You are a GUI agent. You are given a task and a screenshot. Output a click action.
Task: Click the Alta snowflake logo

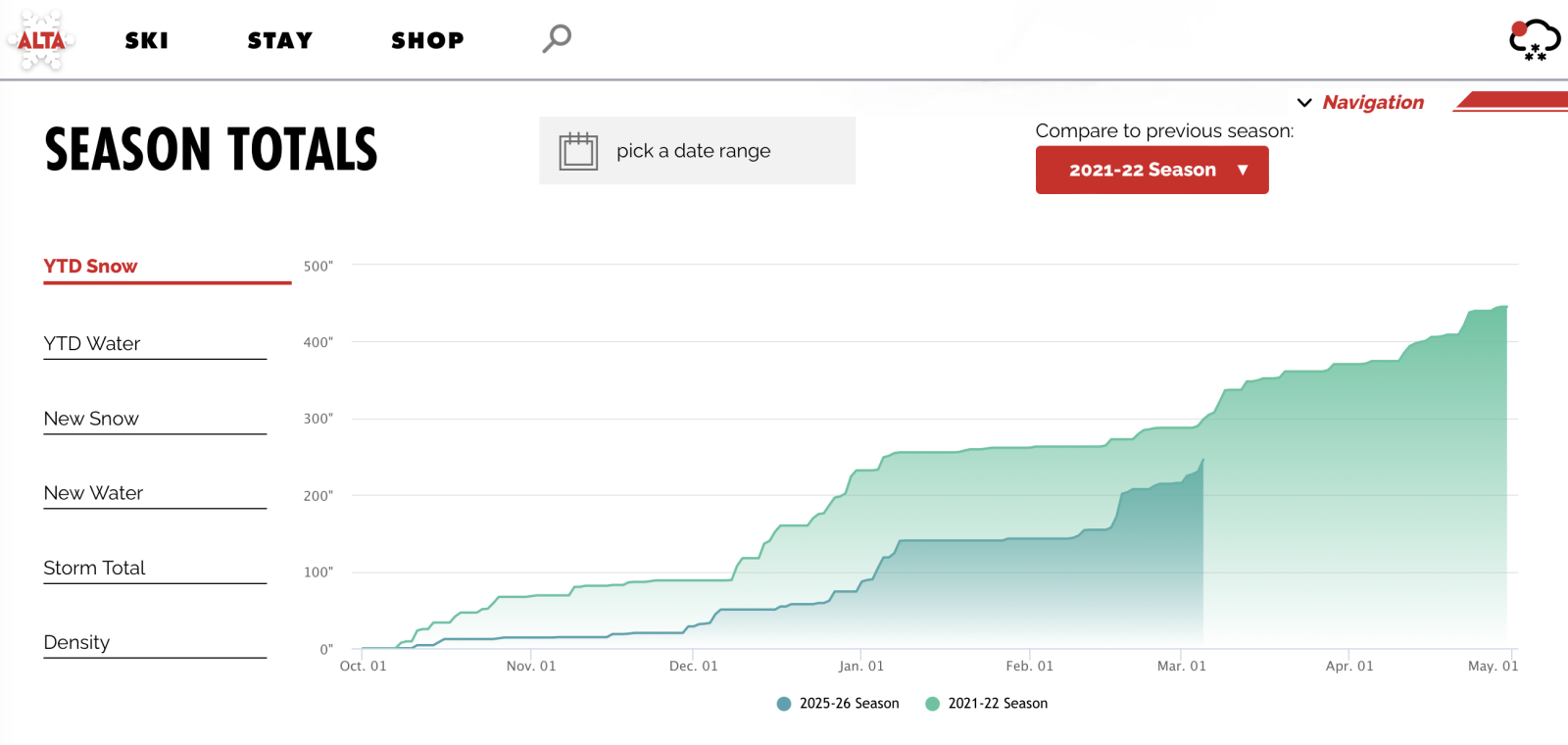point(41,40)
